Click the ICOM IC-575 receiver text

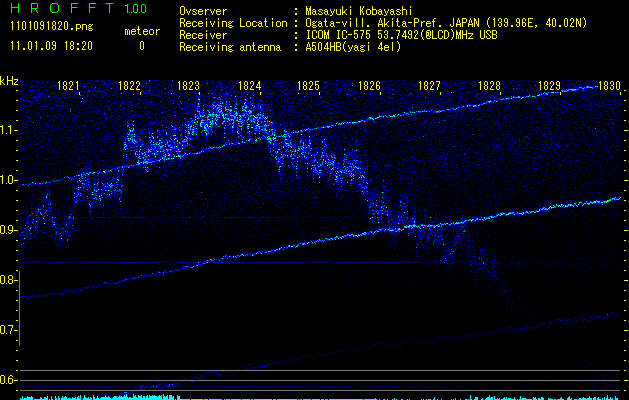click(x=401, y=35)
